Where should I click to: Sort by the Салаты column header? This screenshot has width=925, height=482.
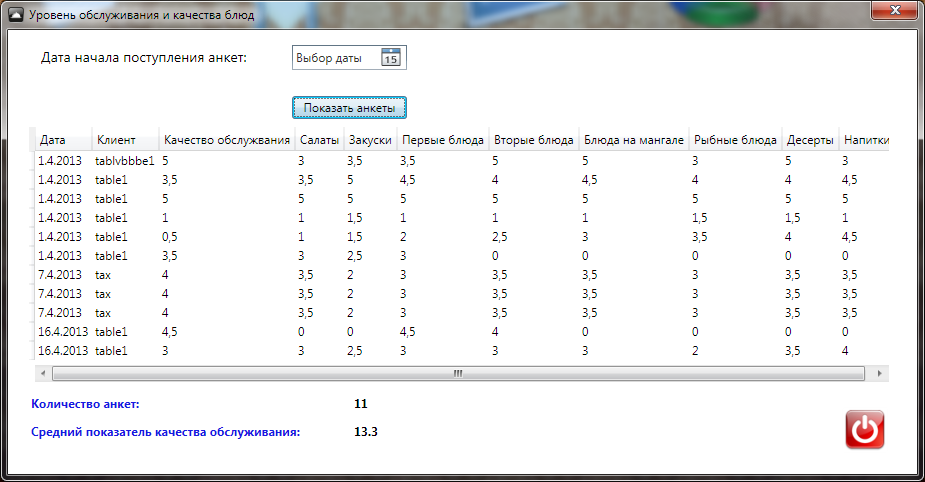(x=319, y=140)
